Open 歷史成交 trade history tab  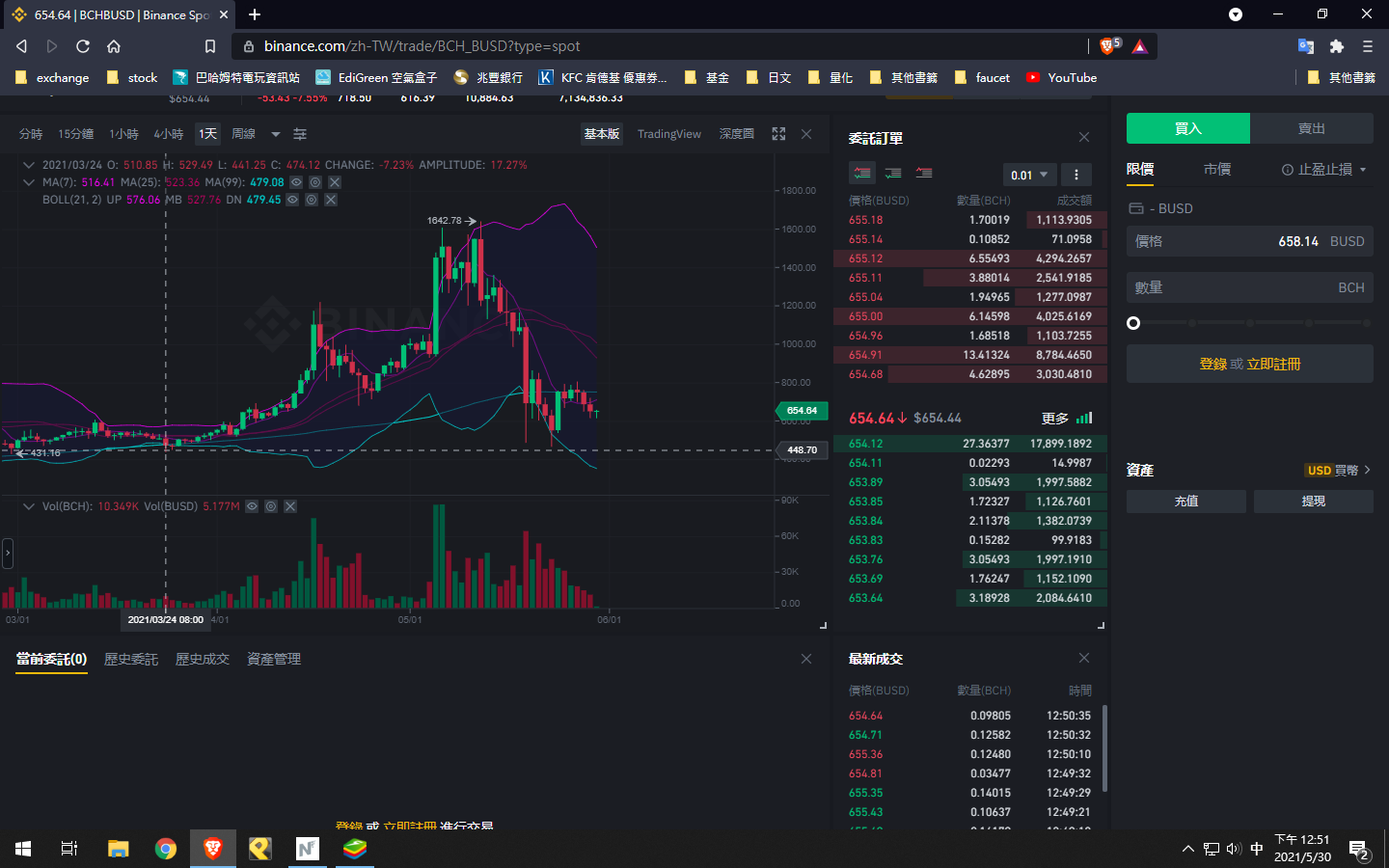pos(203,659)
